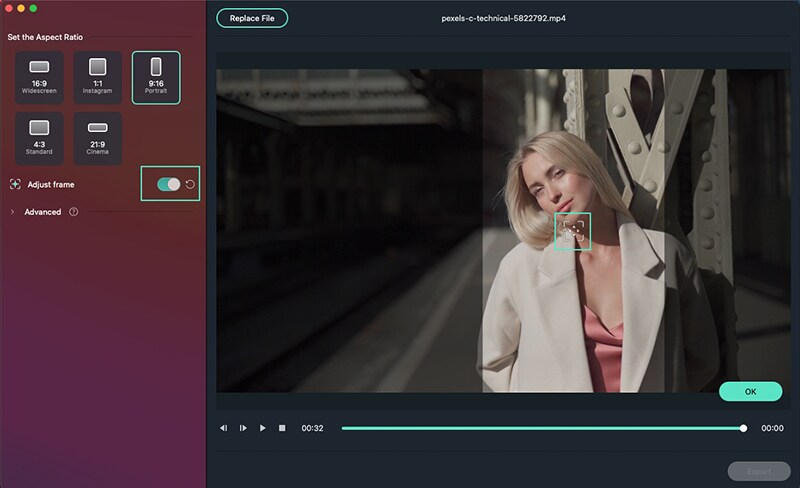Click the focus target box in the preview

point(573,231)
